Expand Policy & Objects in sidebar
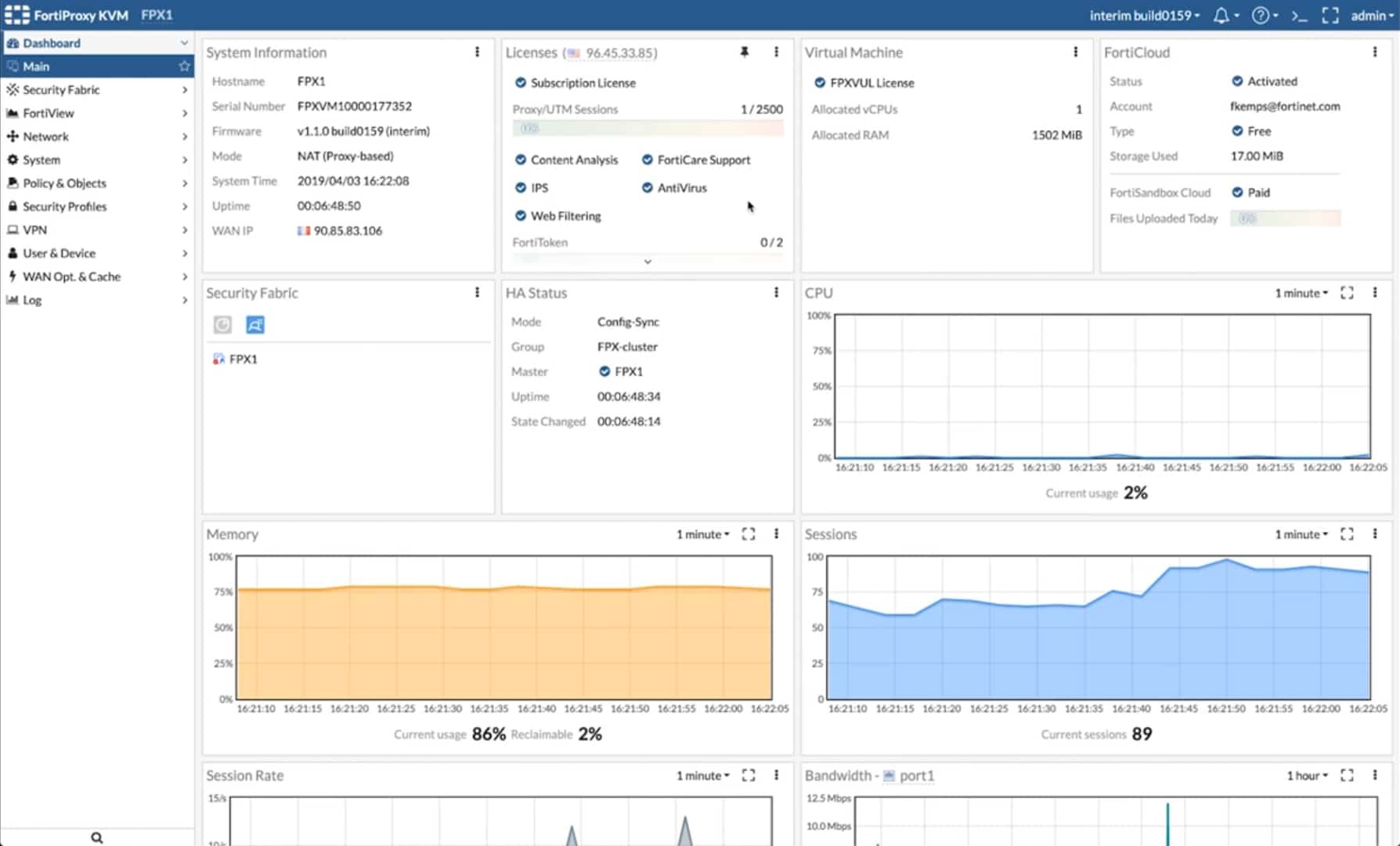Viewport: 1400px width, 846px height. (x=97, y=183)
